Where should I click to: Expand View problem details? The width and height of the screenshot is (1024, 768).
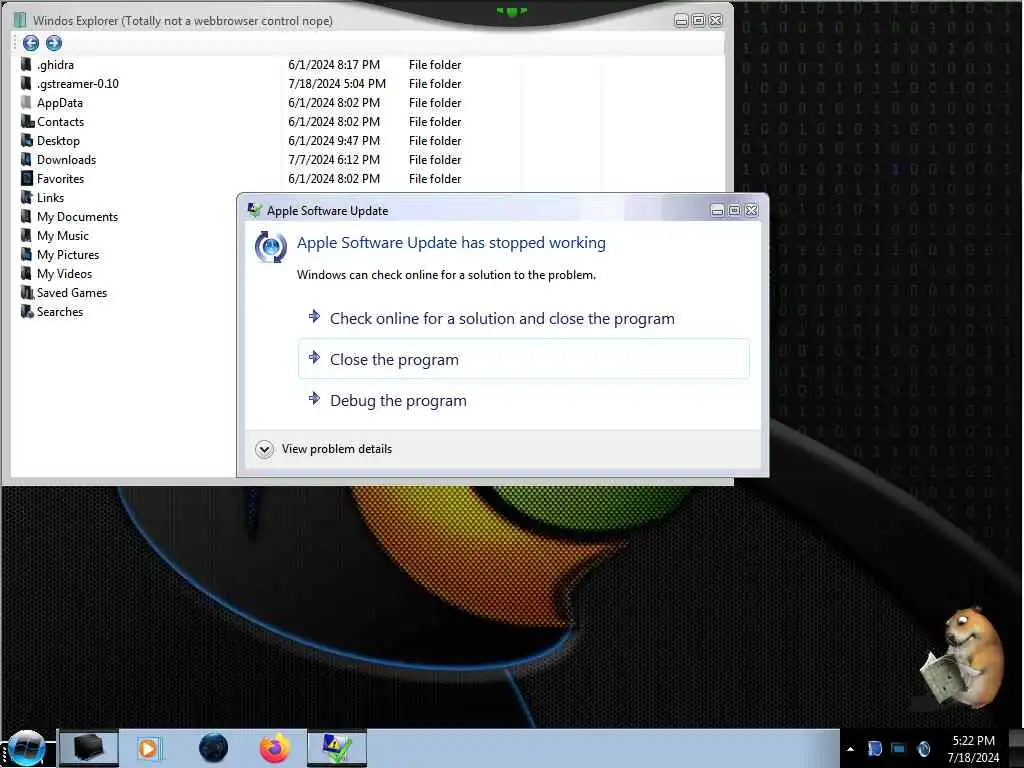pos(324,449)
